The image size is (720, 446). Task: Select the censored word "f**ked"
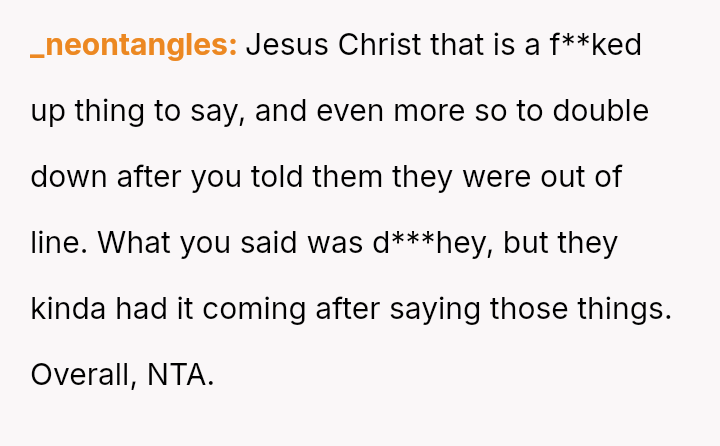(593, 45)
